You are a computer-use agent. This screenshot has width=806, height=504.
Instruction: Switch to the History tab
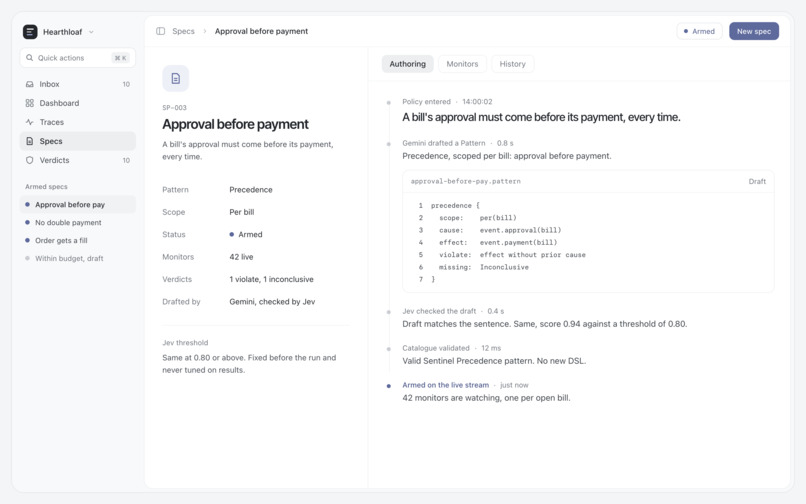coord(512,64)
